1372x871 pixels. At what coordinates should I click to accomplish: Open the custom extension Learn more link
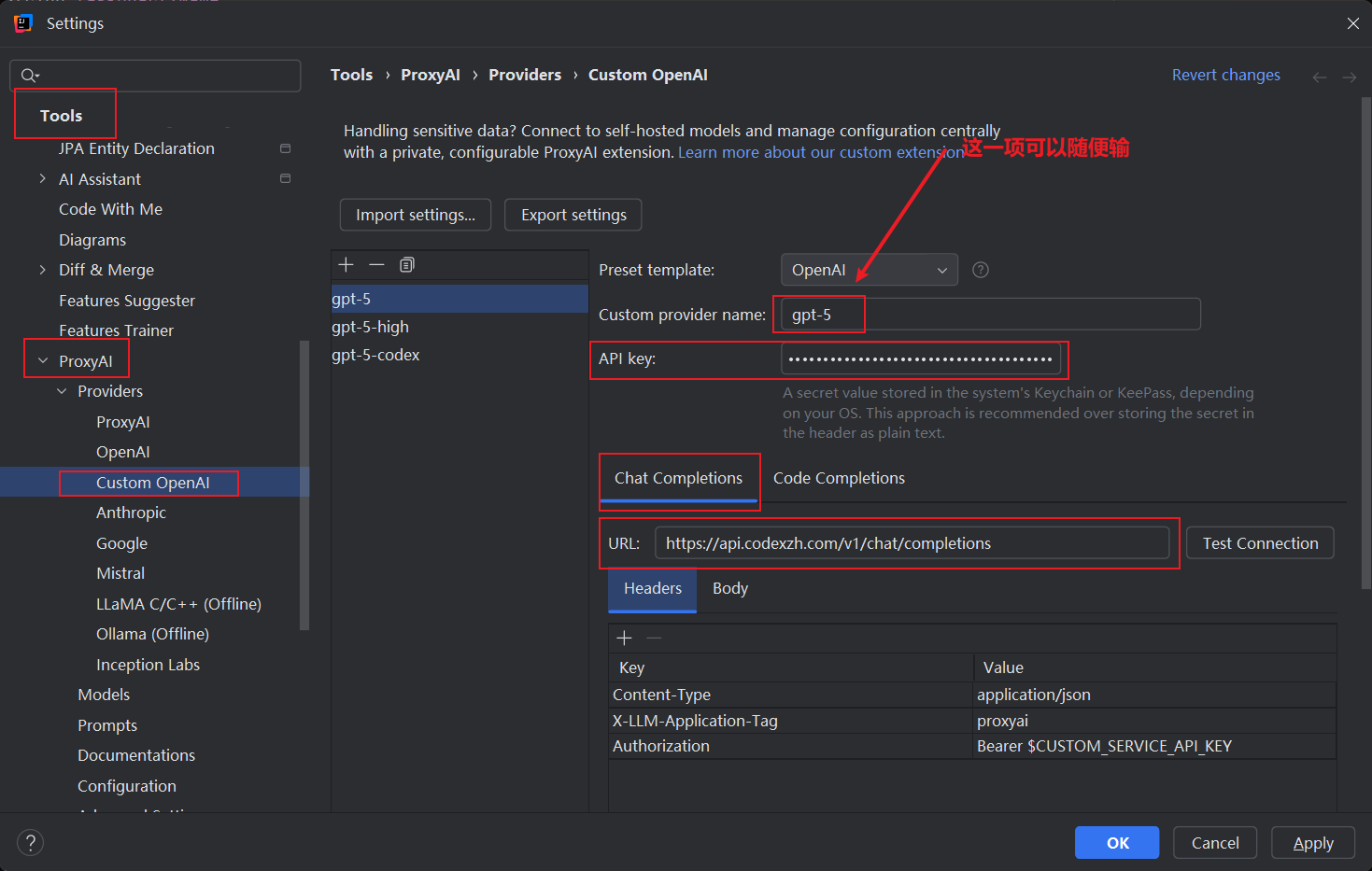coord(821,151)
